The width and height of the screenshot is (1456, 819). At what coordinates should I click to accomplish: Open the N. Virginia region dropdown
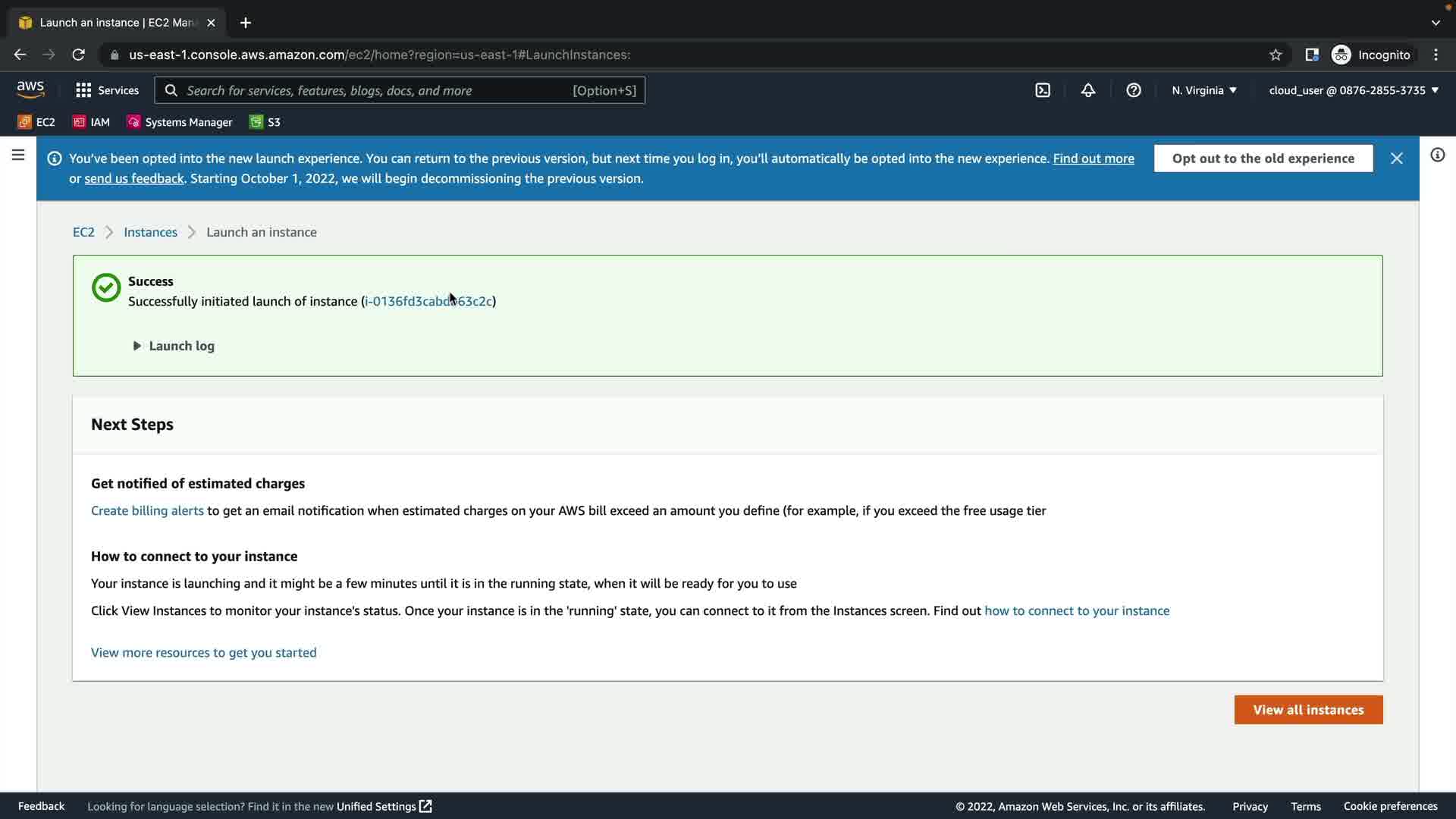(1203, 90)
